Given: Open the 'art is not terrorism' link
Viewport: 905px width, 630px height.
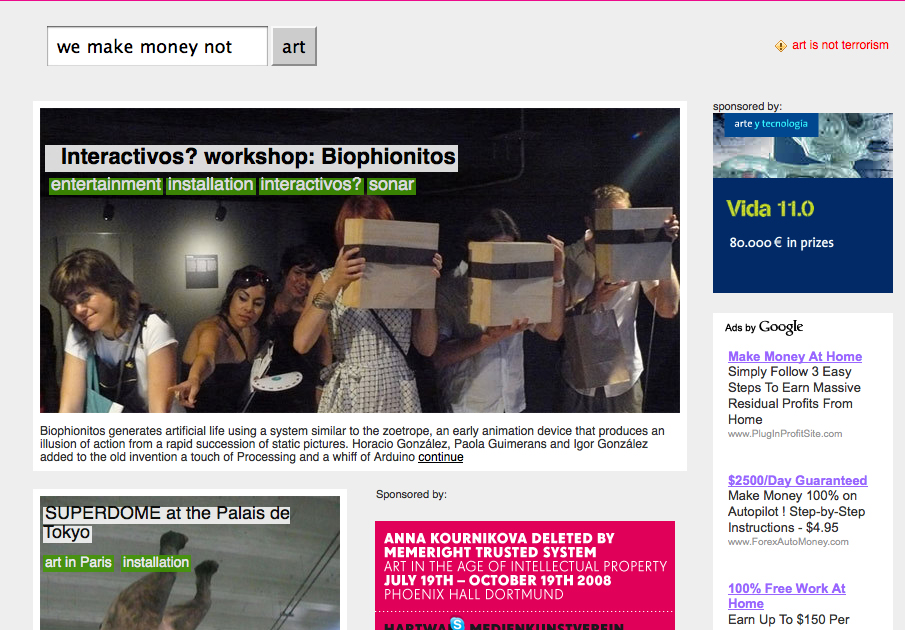Looking at the screenshot, I should click(x=840, y=45).
